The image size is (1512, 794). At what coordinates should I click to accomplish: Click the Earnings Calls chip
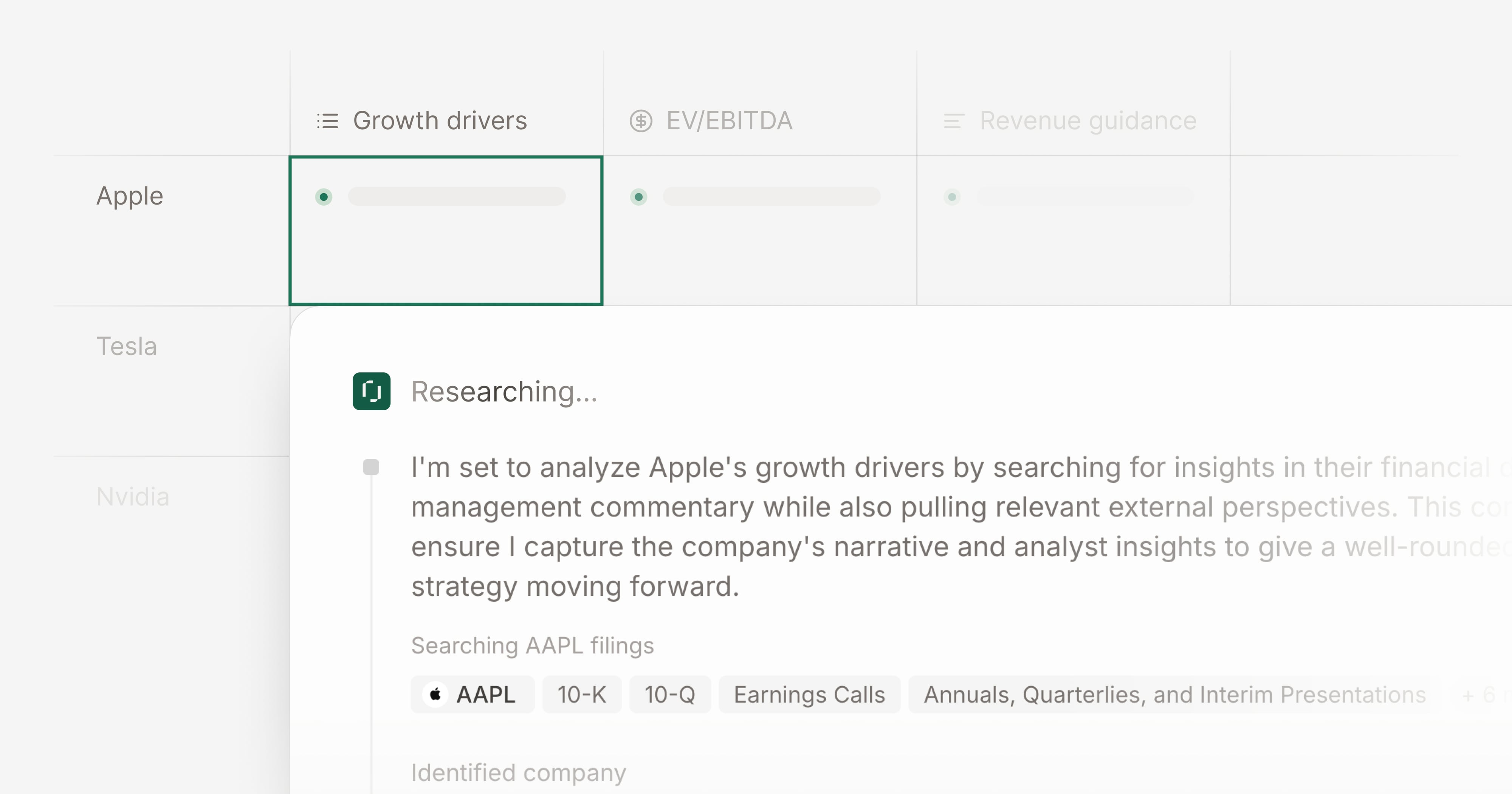pos(809,695)
